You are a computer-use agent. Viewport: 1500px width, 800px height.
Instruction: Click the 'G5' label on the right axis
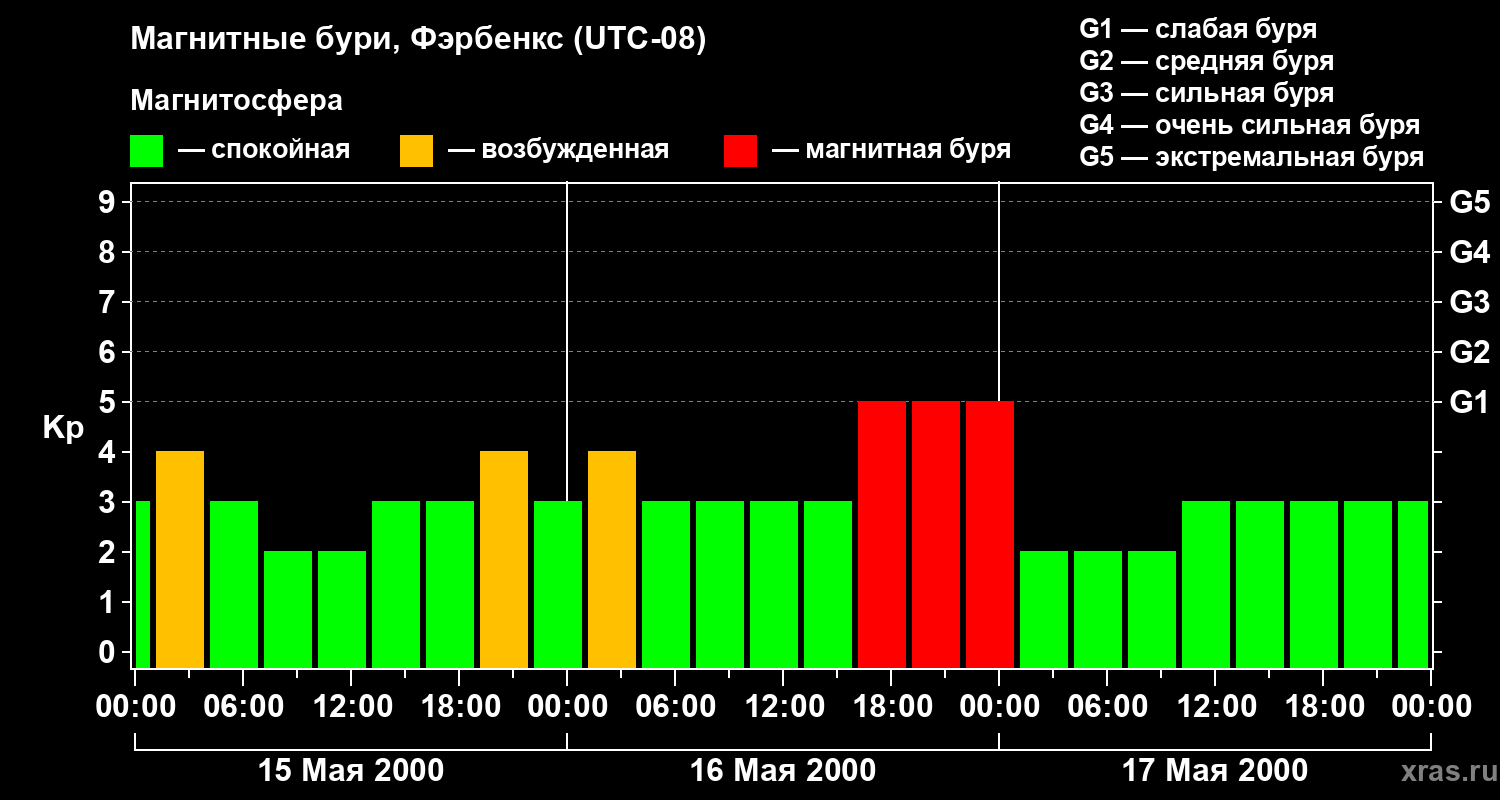click(1469, 202)
